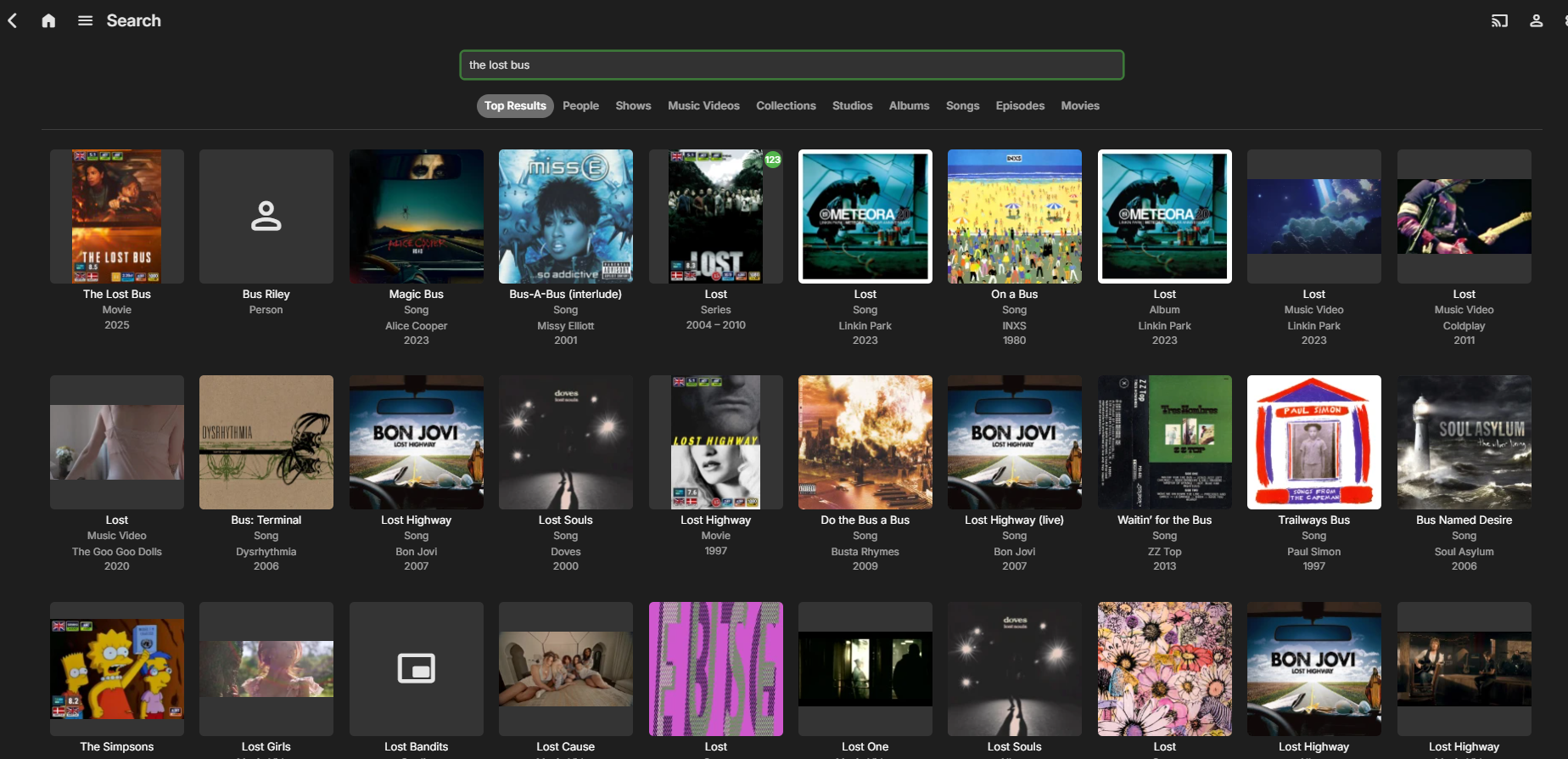Click the search field containing 'the lost bus'
The image size is (1568, 759).
[x=792, y=65]
